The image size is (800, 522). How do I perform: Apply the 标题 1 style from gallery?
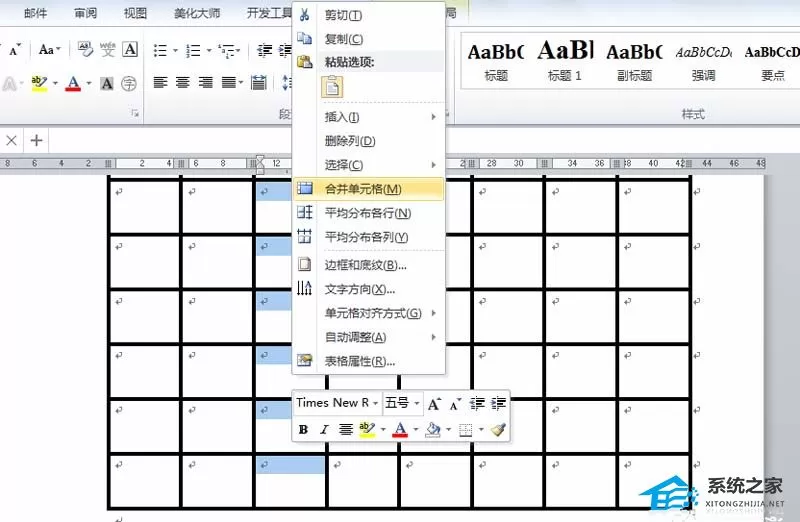565,60
